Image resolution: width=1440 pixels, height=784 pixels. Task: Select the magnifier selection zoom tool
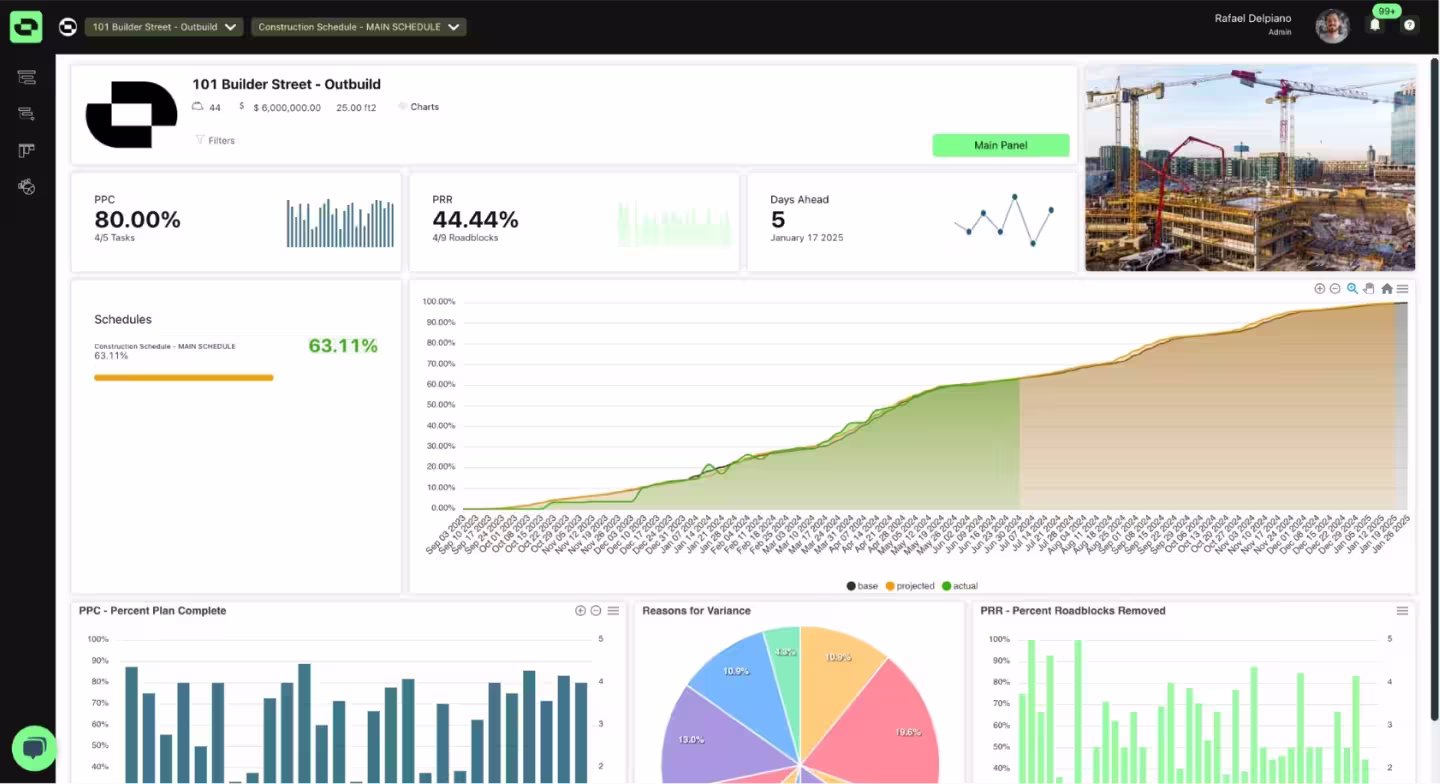(1352, 288)
